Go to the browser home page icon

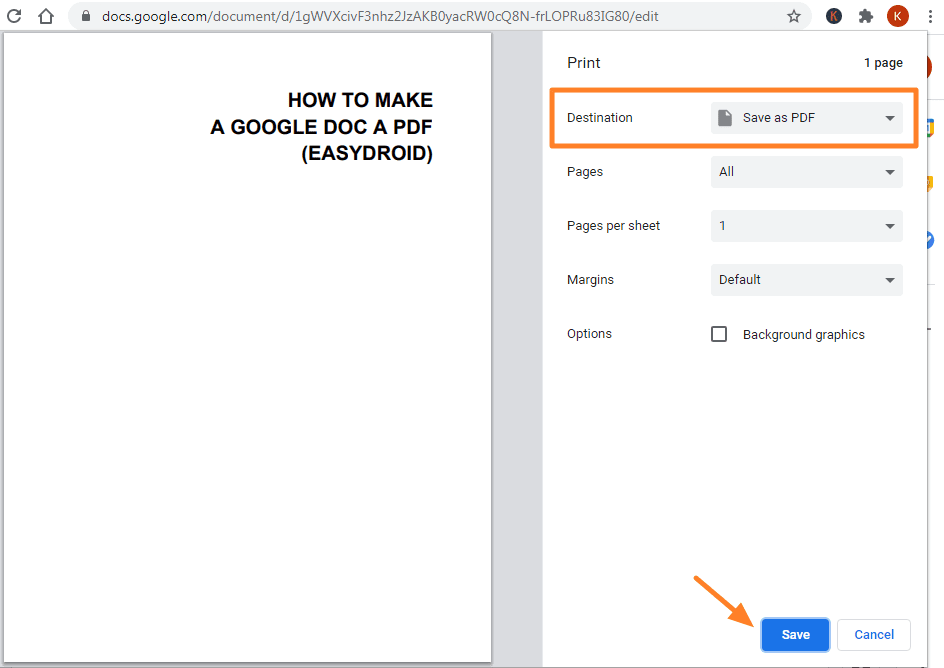pyautogui.click(x=46, y=16)
